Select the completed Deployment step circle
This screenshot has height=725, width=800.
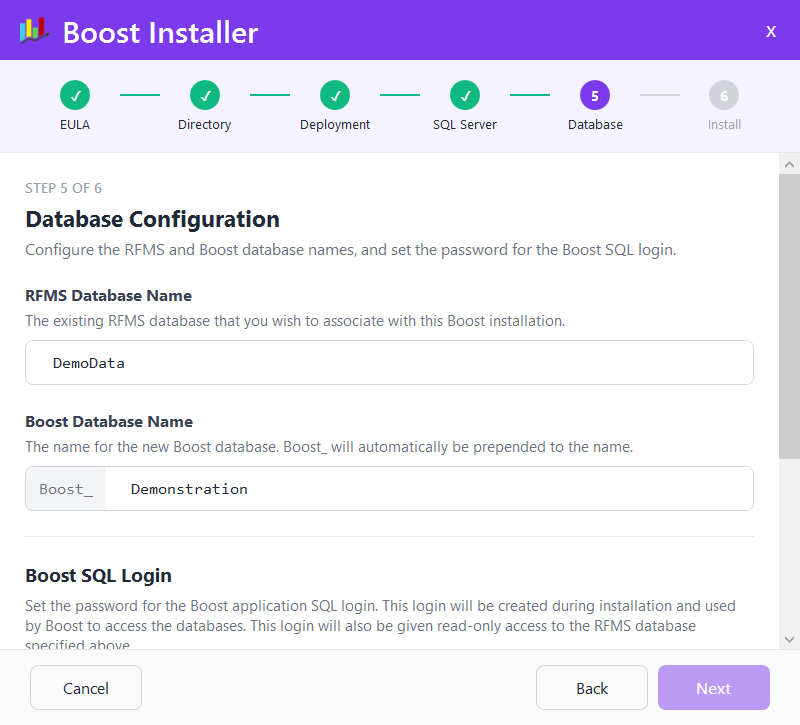[x=335, y=95]
